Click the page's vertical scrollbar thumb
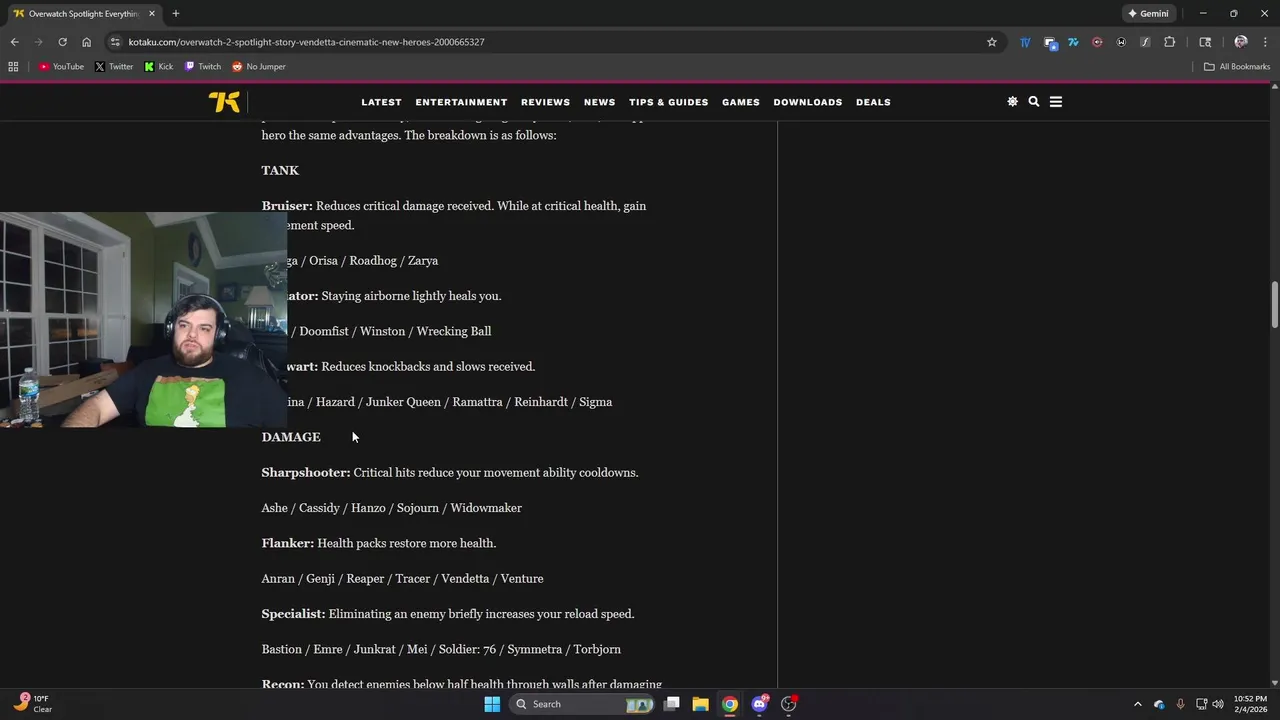 point(1274,304)
